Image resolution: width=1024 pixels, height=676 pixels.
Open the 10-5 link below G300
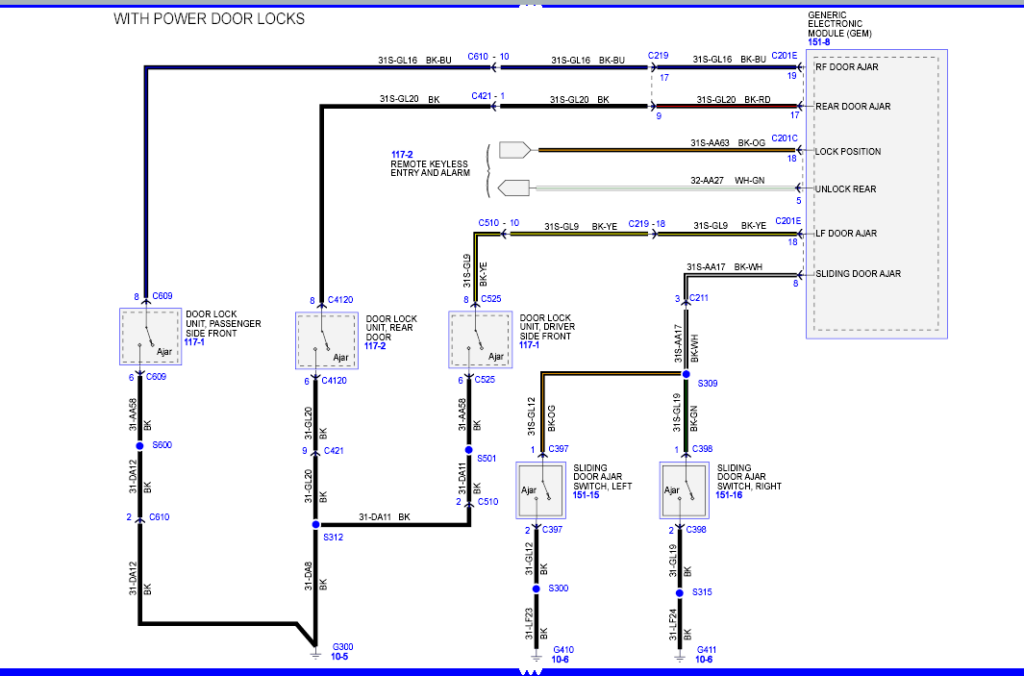pos(339,656)
